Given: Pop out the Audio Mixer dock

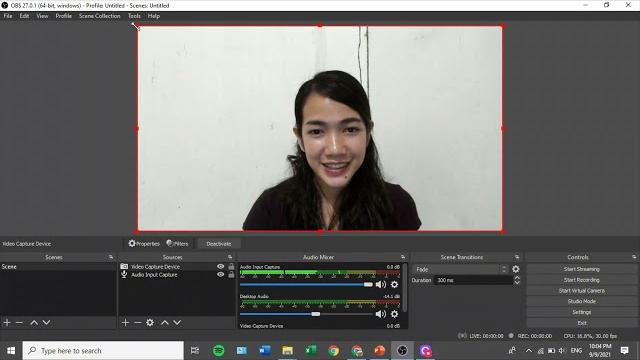Looking at the screenshot, I should (x=403, y=257).
